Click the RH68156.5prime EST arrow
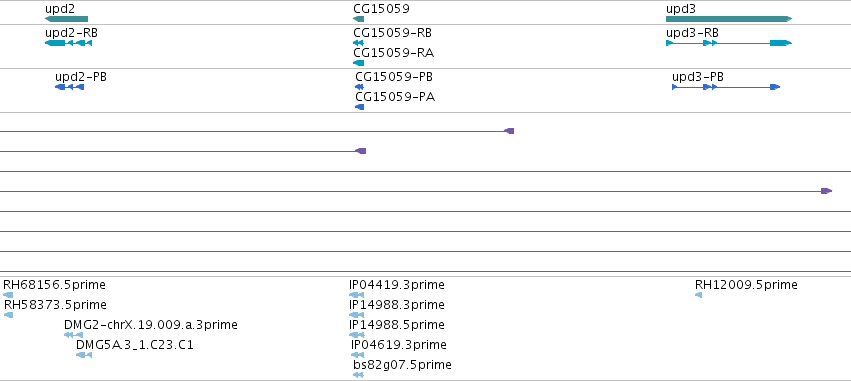 pyautogui.click(x=8, y=295)
